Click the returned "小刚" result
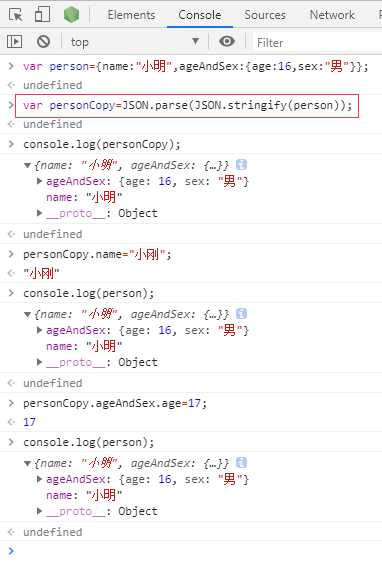Viewport: 382px width, 568px height. pos(41,273)
